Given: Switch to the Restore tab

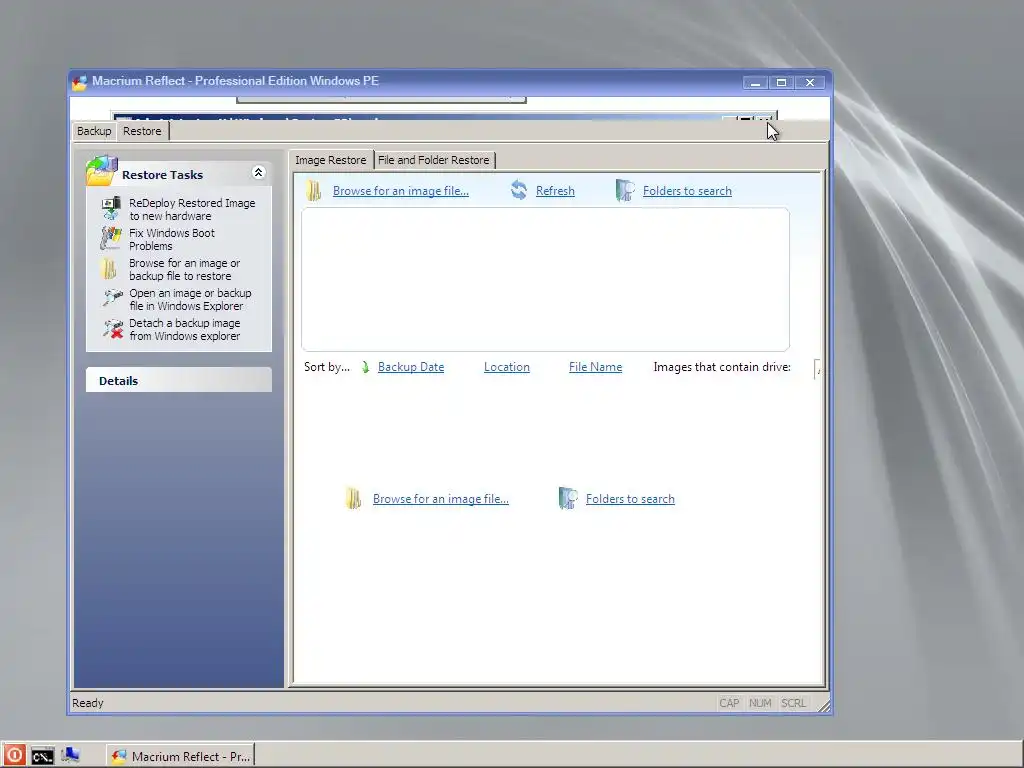Looking at the screenshot, I should click(142, 131).
